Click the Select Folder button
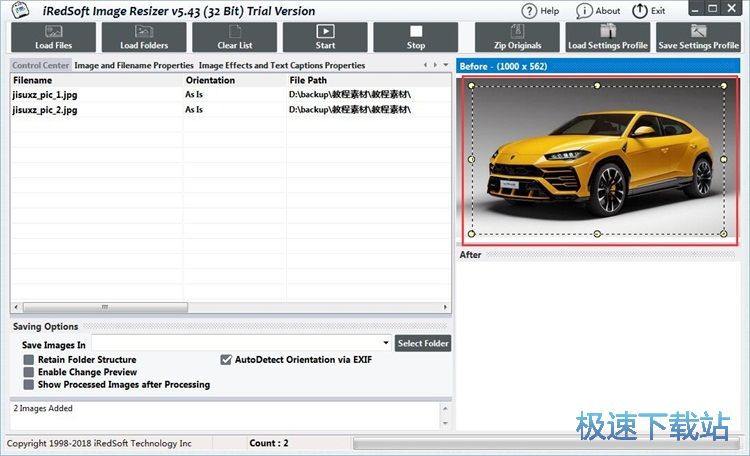 [x=423, y=343]
